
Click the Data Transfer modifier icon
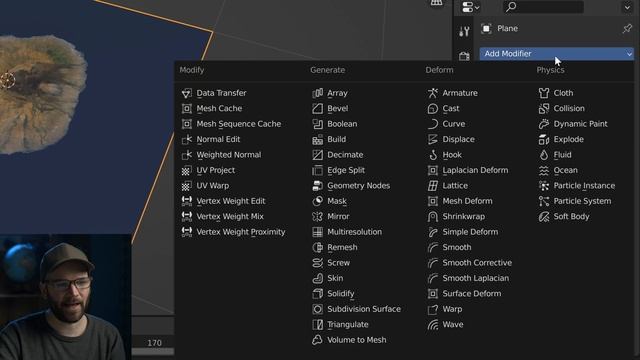pos(187,93)
